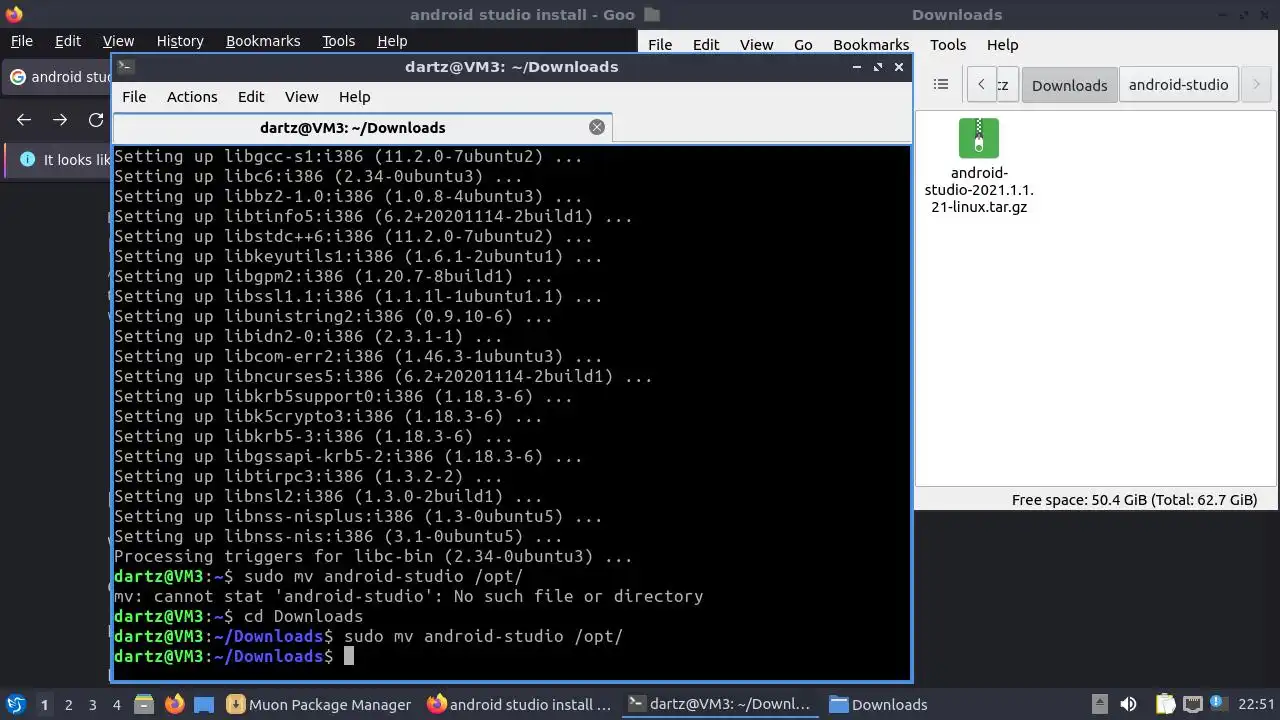Toggle list view icon in file manager
Viewport: 1280px width, 720px height.
click(x=940, y=85)
